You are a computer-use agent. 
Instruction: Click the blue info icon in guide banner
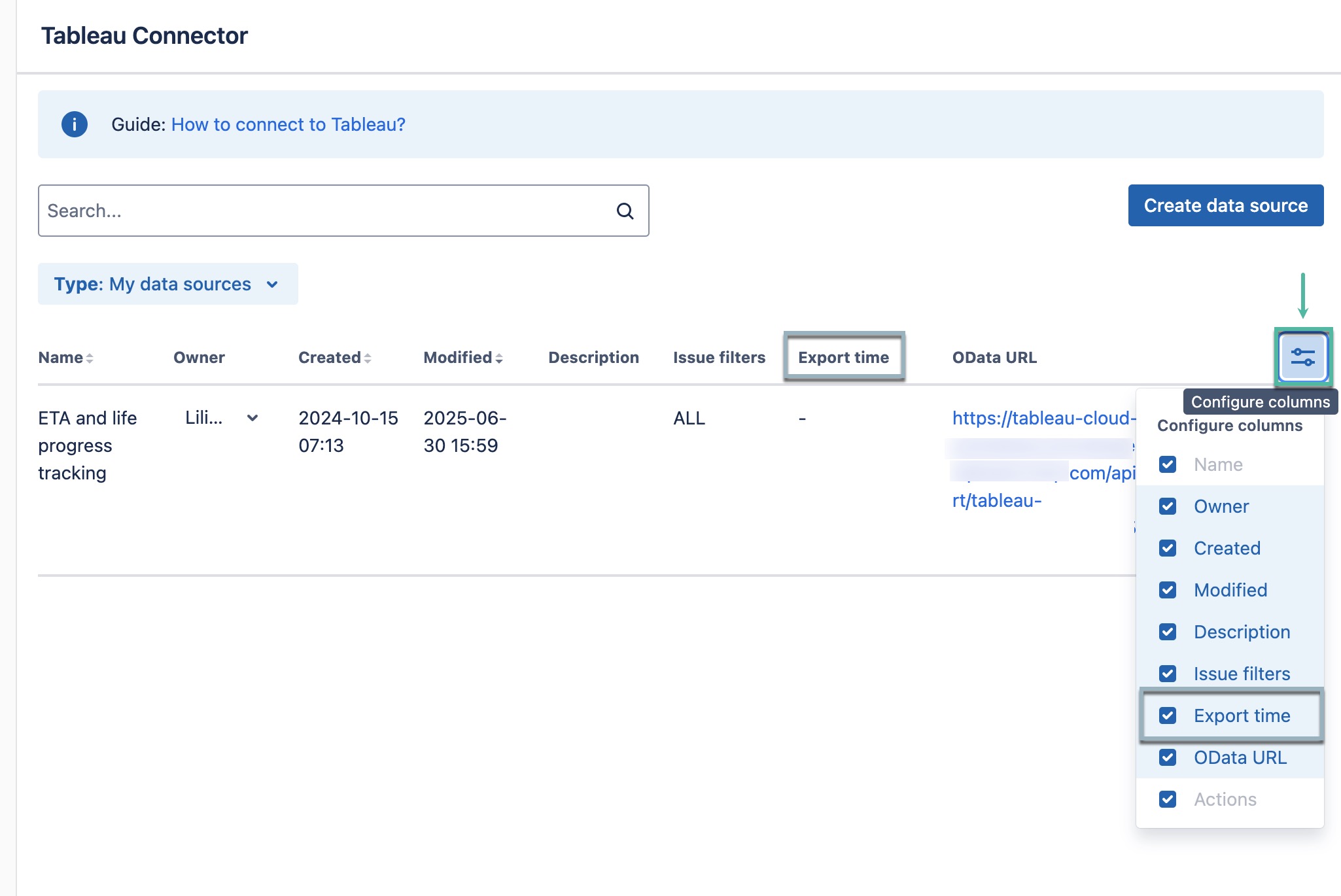[x=75, y=124]
